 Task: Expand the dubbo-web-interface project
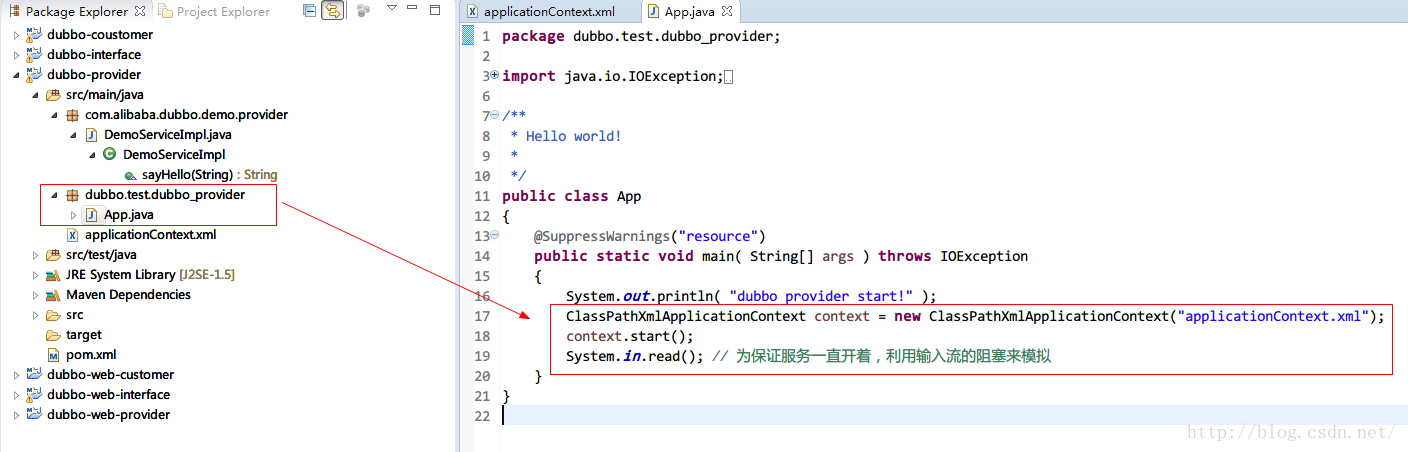(x=16, y=395)
